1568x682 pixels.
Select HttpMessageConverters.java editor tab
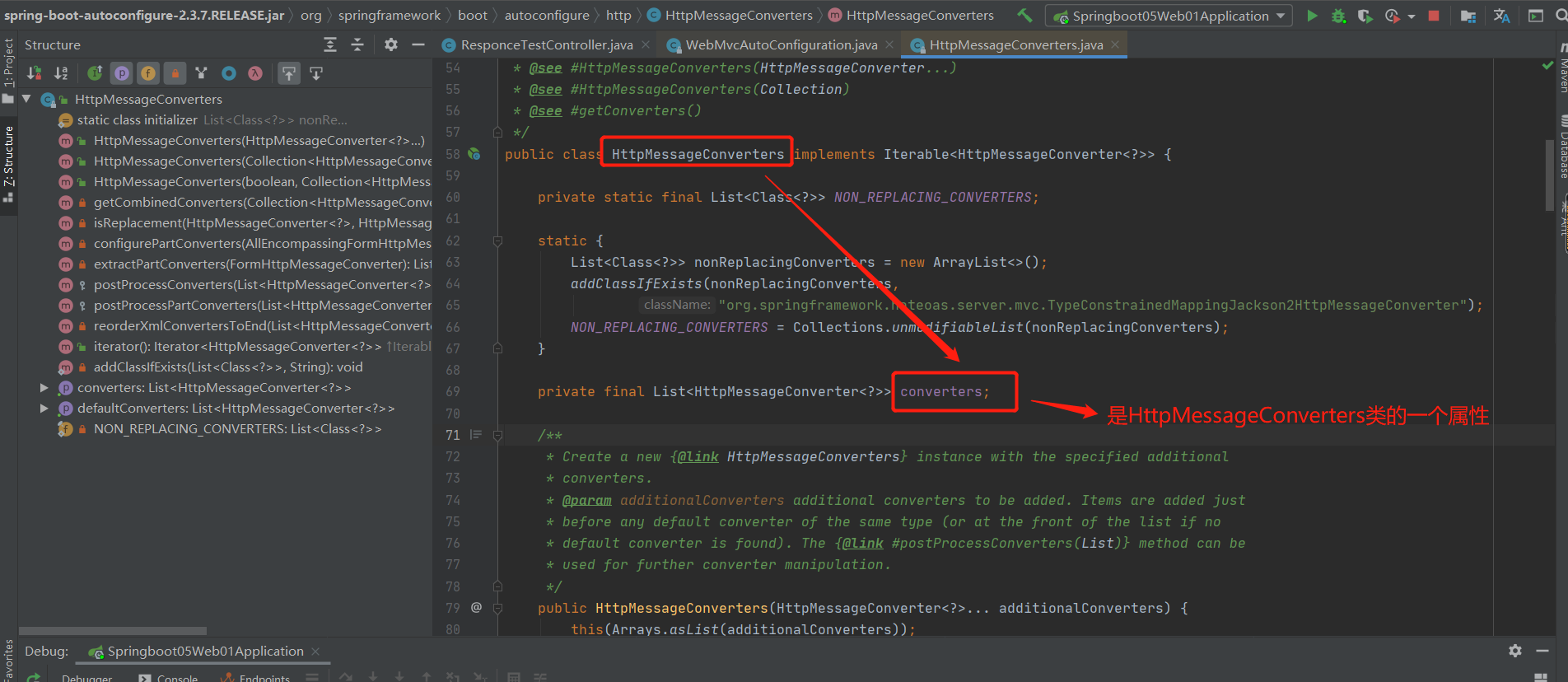(1015, 44)
